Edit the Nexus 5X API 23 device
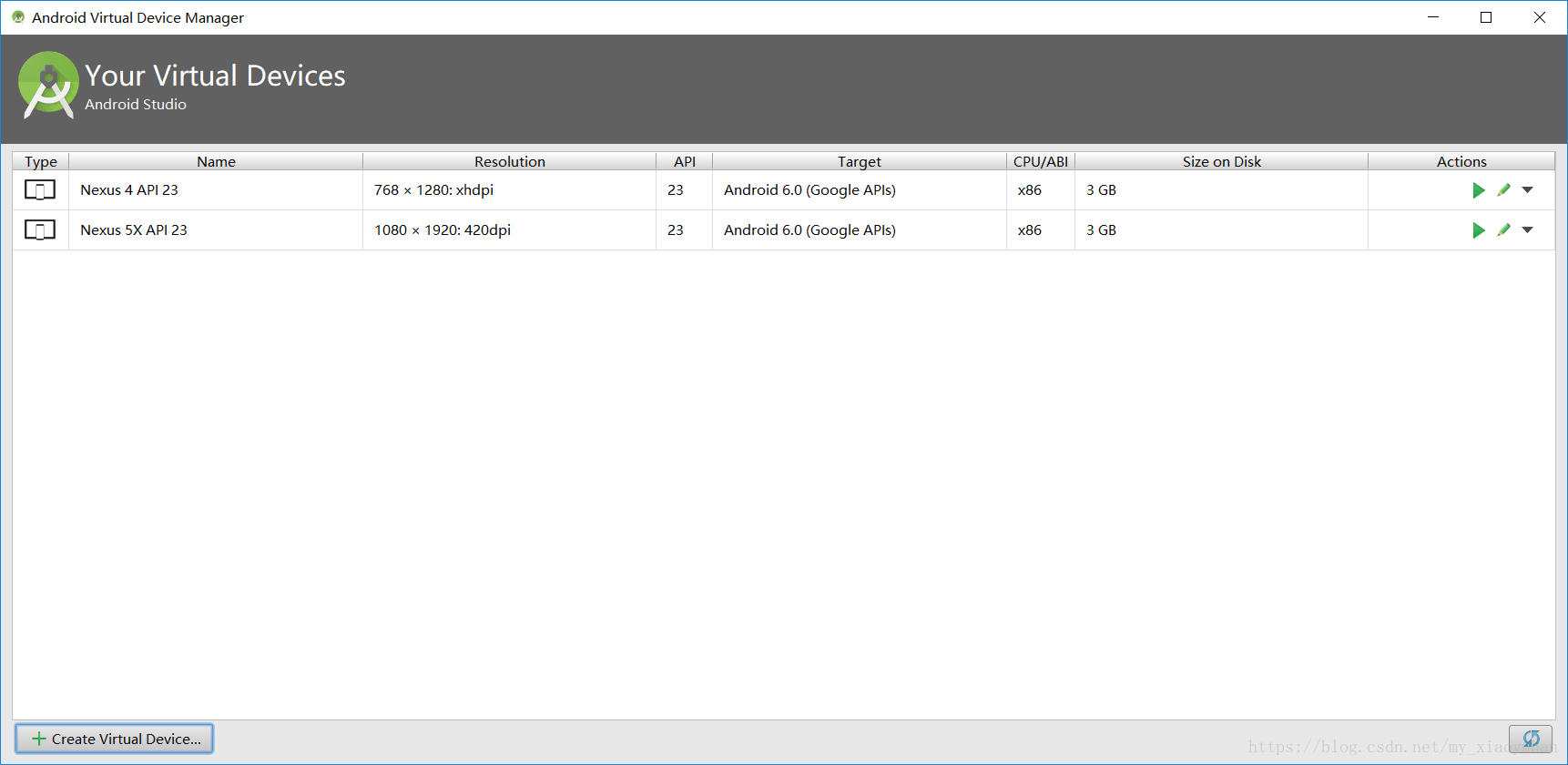 click(x=1503, y=230)
